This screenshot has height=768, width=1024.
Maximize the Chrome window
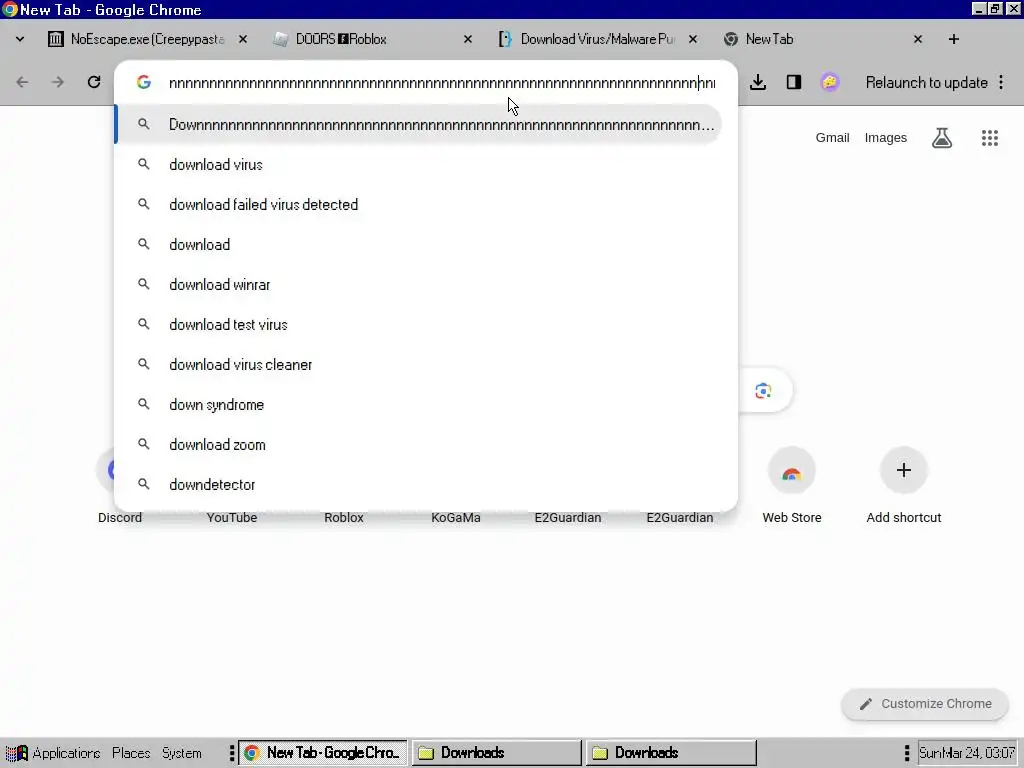click(995, 9)
